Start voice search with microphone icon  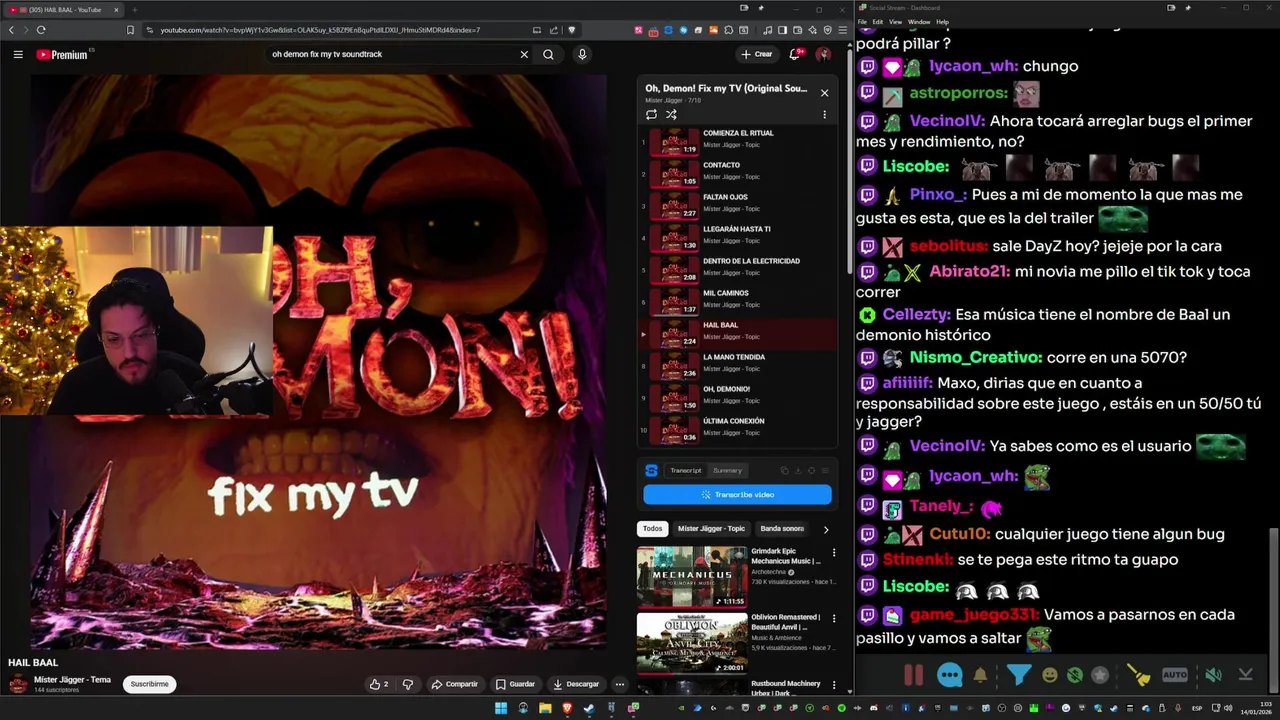(582, 54)
